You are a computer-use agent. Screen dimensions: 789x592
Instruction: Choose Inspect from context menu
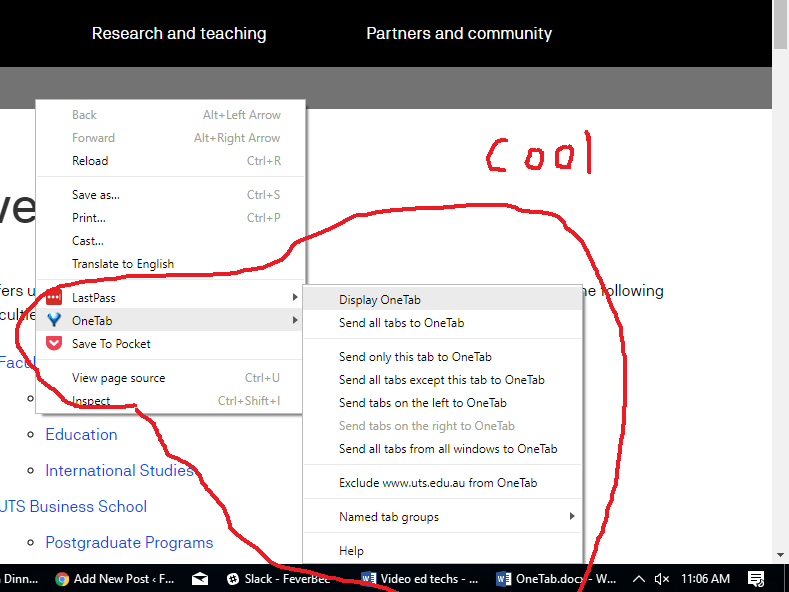click(171, 401)
